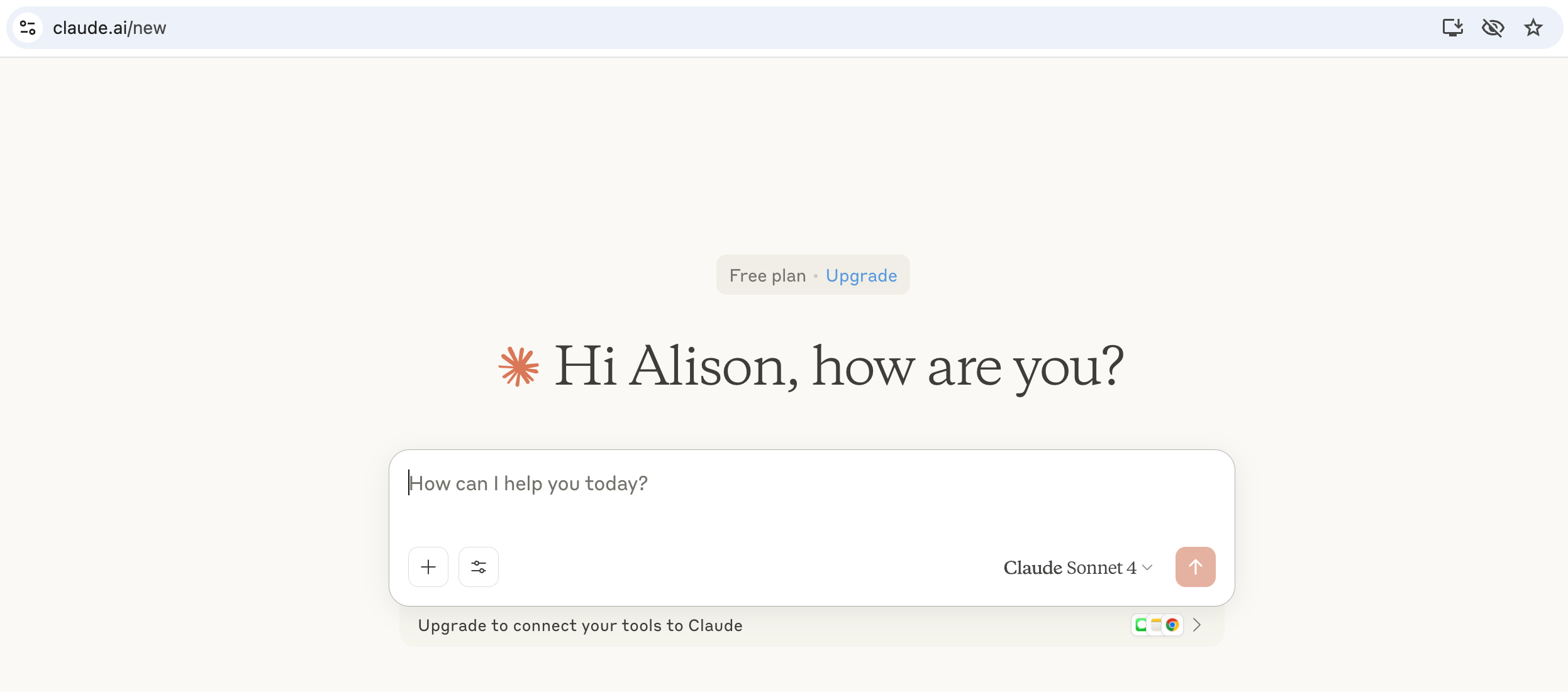This screenshot has height=692, width=1568.
Task: Click the Hi Alison greeting heading
Action: click(838, 366)
